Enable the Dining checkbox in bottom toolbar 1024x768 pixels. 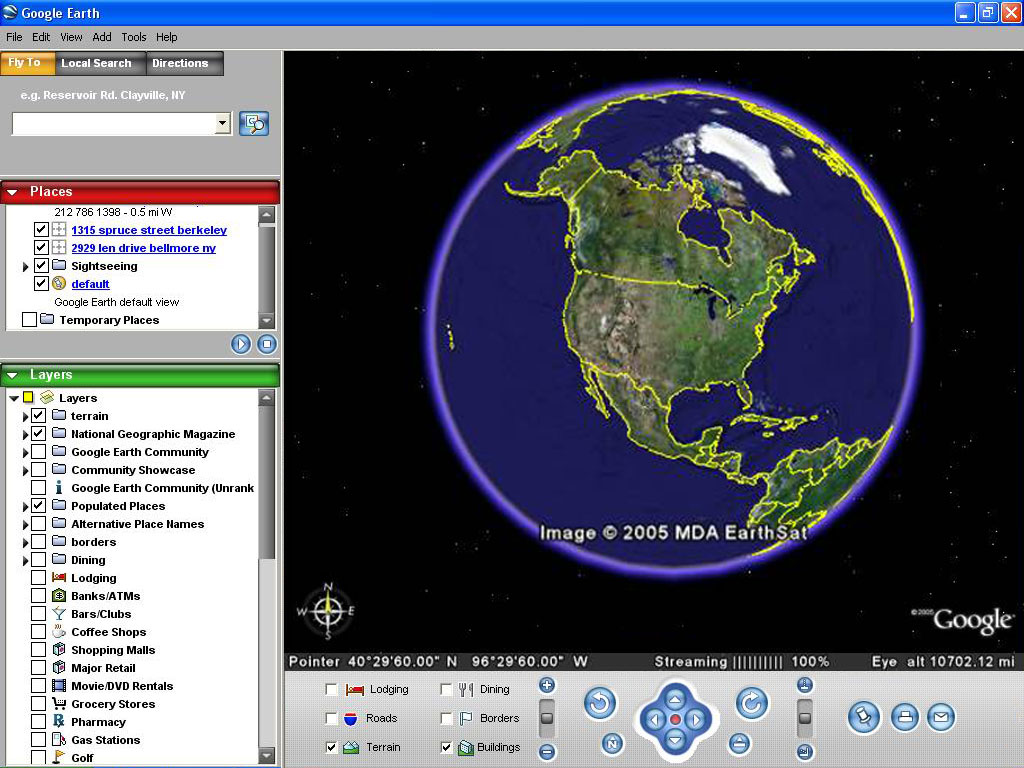(446, 689)
